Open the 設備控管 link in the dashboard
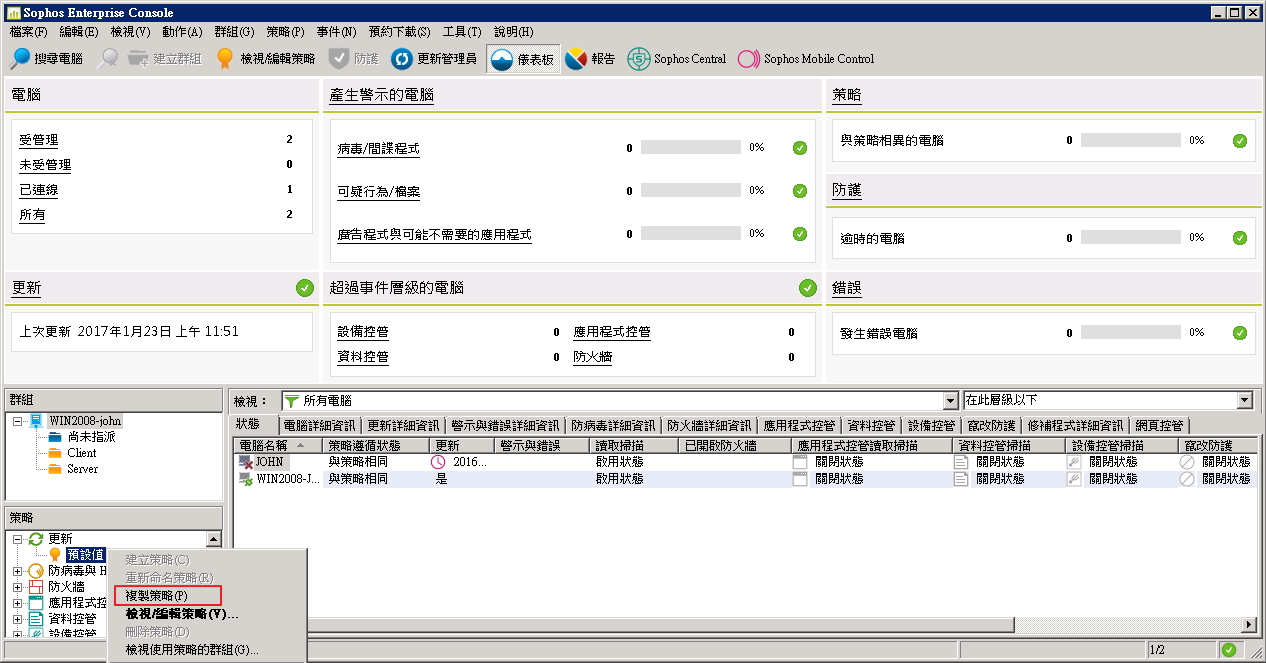The height and width of the screenshot is (663, 1266). pos(363,332)
